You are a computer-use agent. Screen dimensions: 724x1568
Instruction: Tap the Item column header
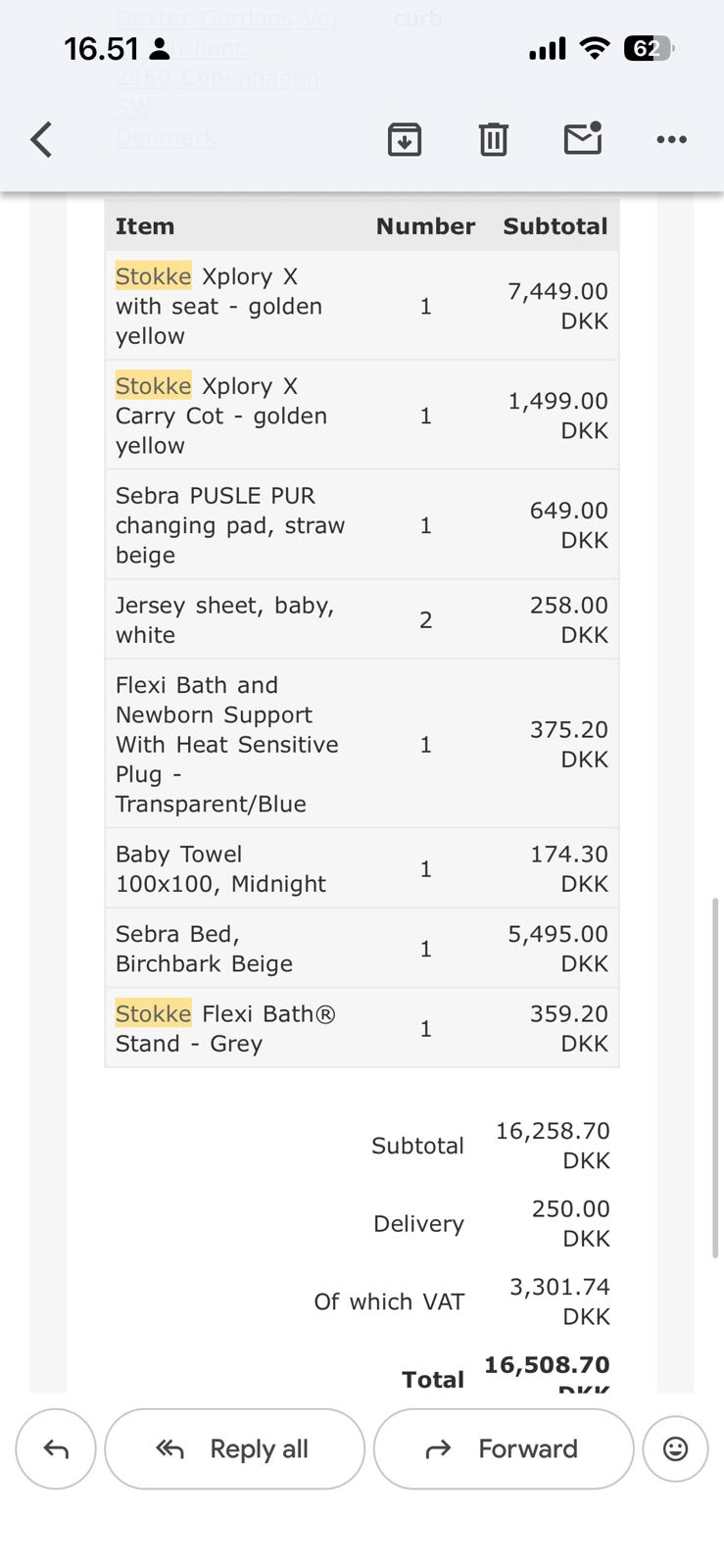[145, 226]
